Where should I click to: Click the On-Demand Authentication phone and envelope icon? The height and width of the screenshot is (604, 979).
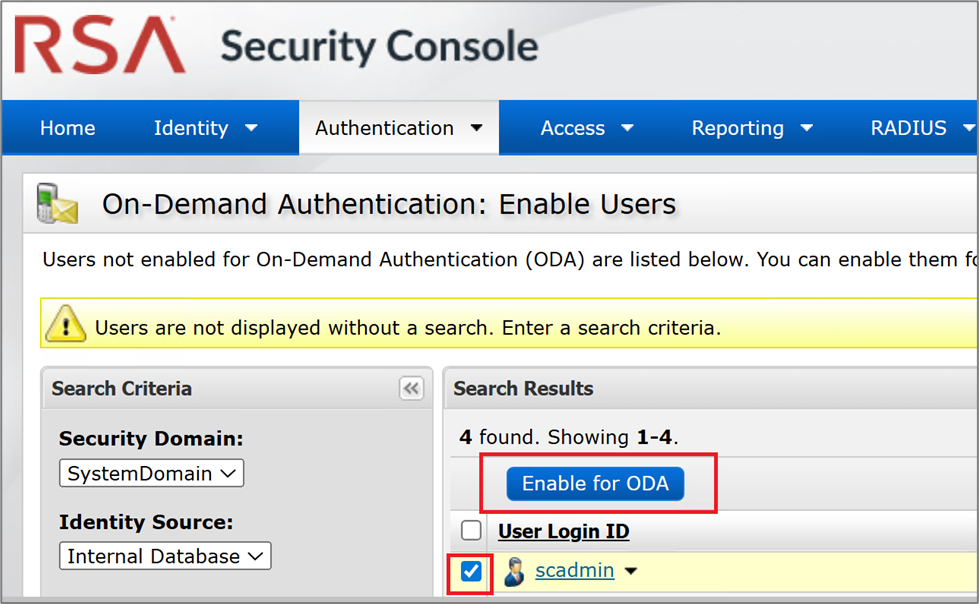tap(57, 204)
